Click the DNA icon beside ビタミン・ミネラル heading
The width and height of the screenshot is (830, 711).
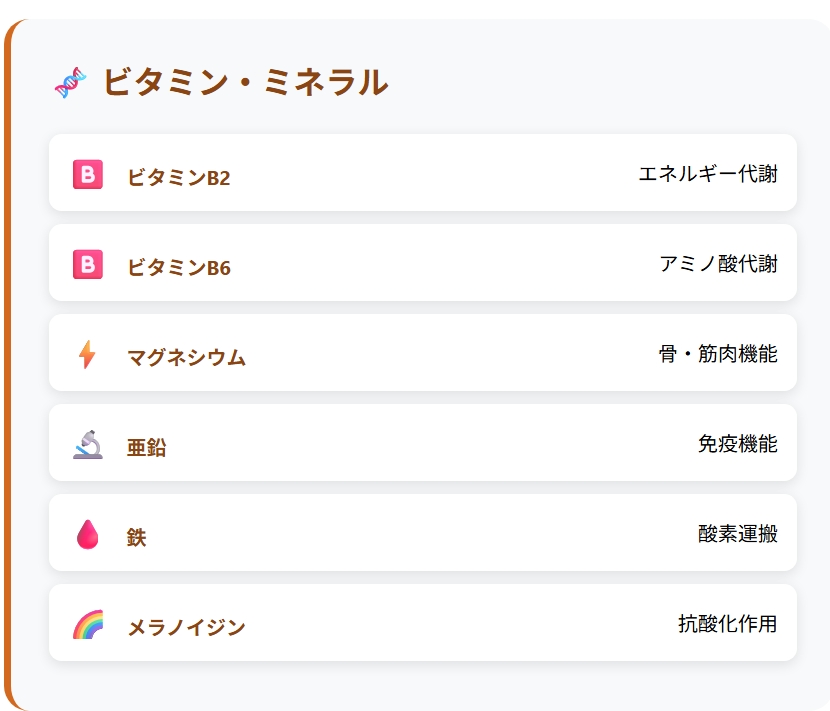pyautogui.click(x=71, y=83)
